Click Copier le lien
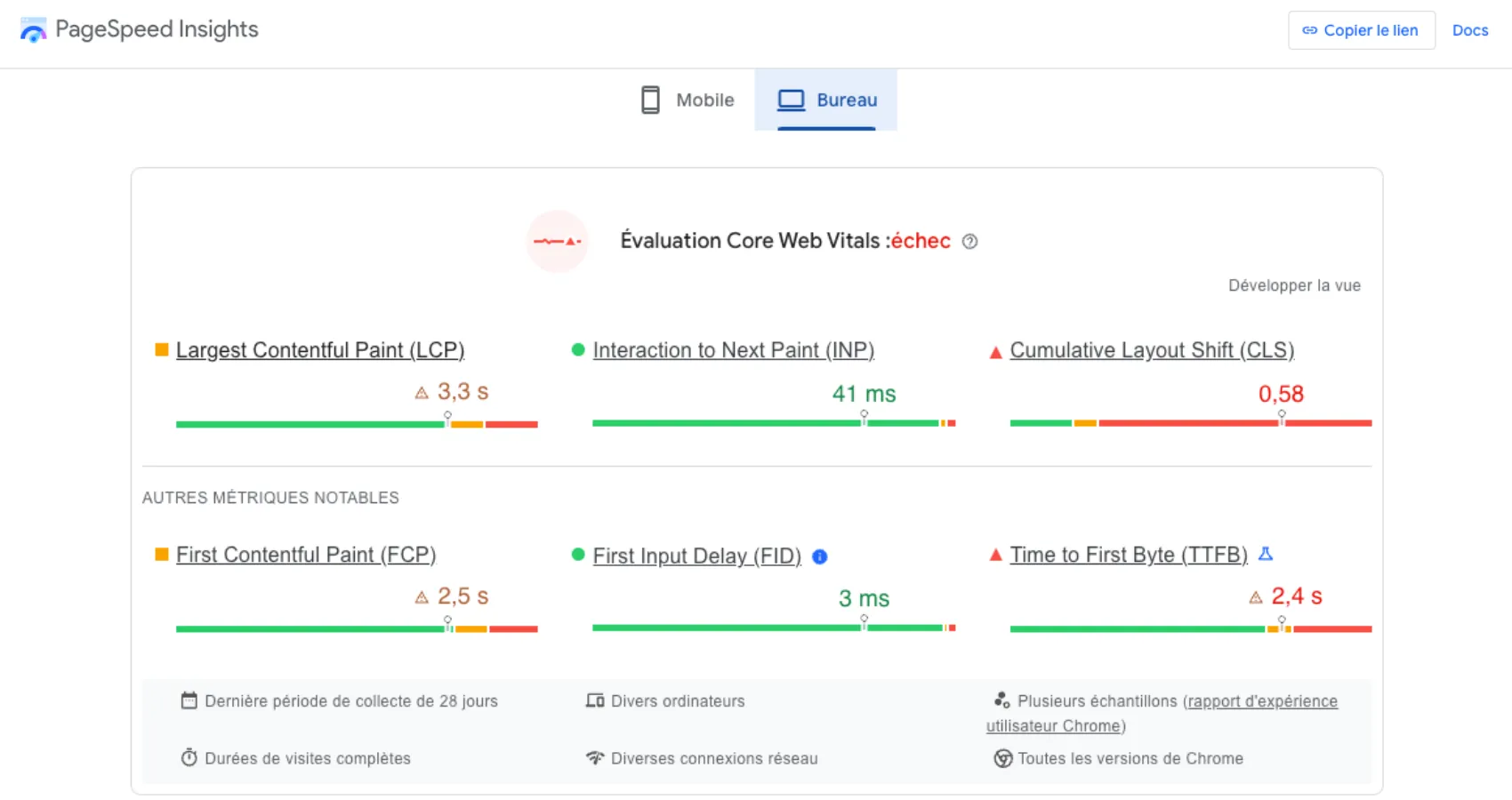Image resolution: width=1512 pixels, height=800 pixels. tap(1361, 29)
